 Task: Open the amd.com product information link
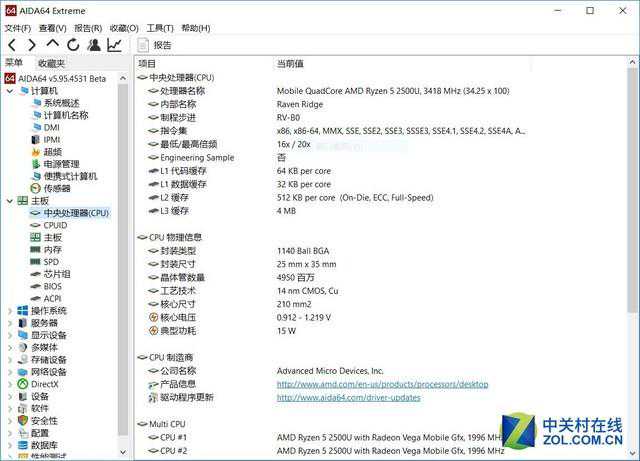pyautogui.click(x=382, y=384)
